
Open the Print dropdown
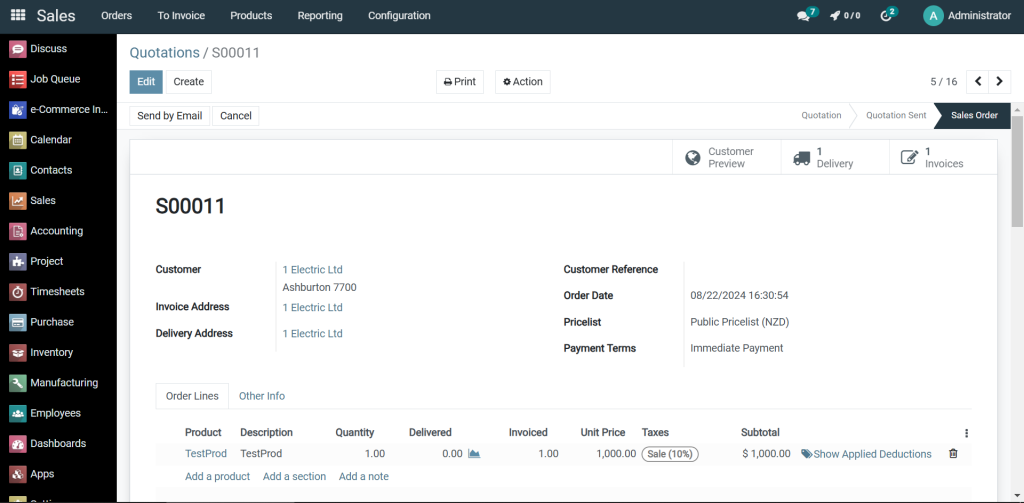(459, 82)
